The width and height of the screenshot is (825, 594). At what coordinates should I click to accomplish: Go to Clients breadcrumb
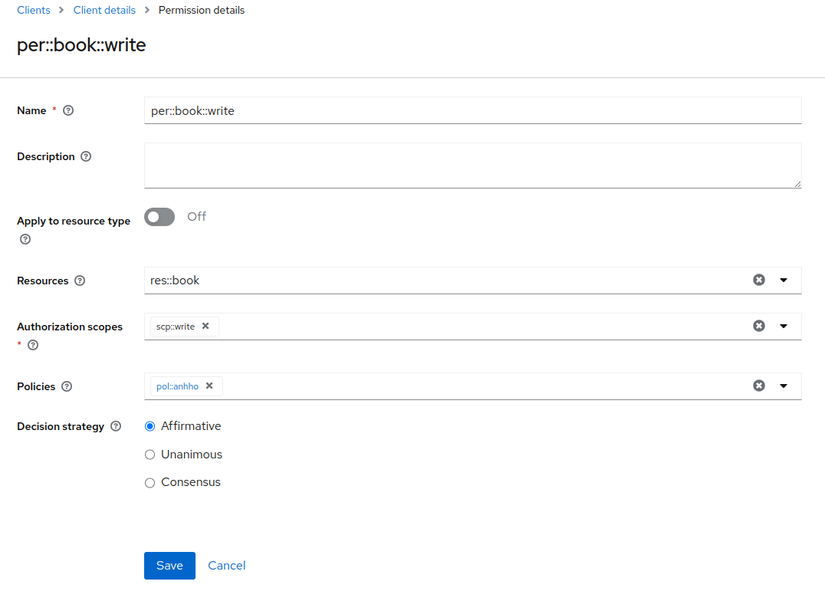(33, 10)
